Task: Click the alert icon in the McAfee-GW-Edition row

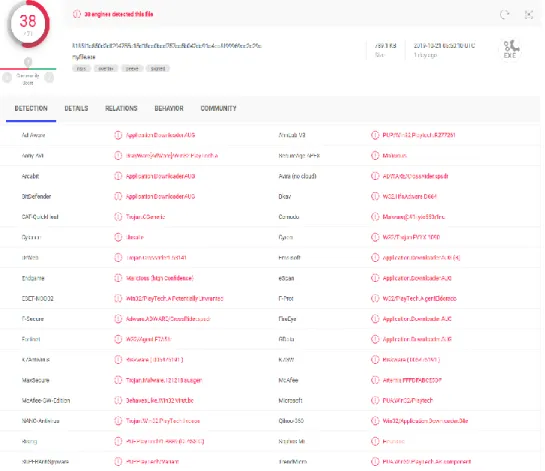Action: point(118,400)
